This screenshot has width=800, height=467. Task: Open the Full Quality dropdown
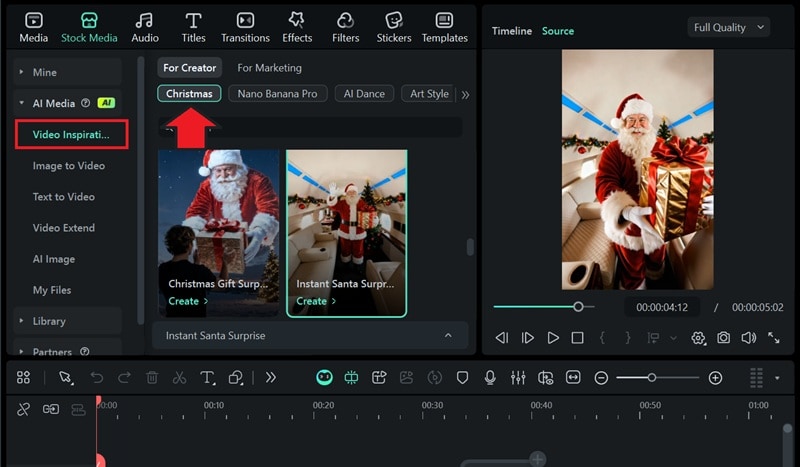(729, 28)
